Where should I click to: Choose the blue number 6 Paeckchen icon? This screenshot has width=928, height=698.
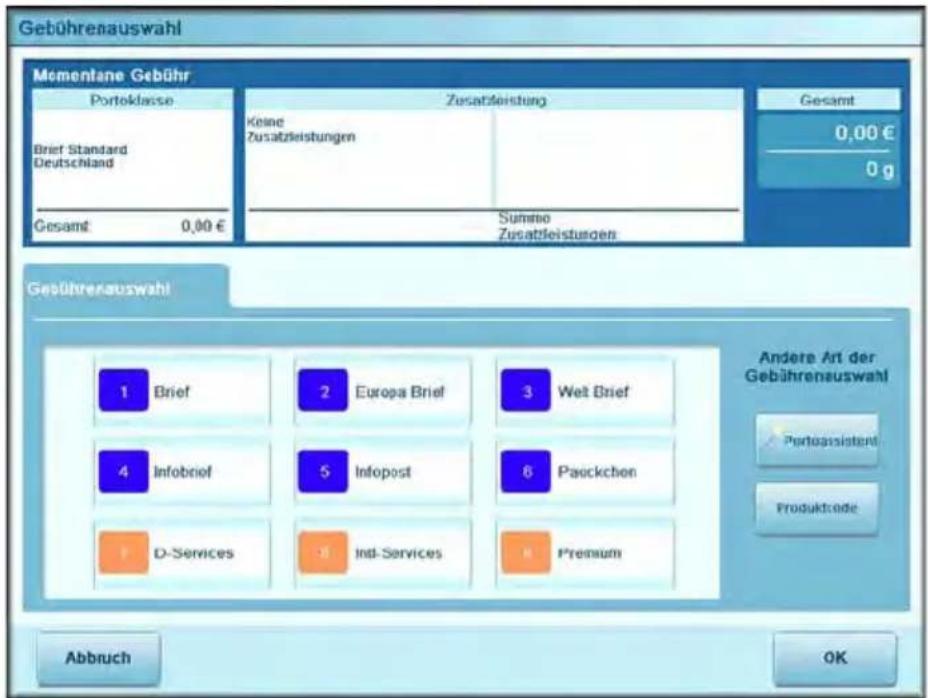[x=526, y=471]
